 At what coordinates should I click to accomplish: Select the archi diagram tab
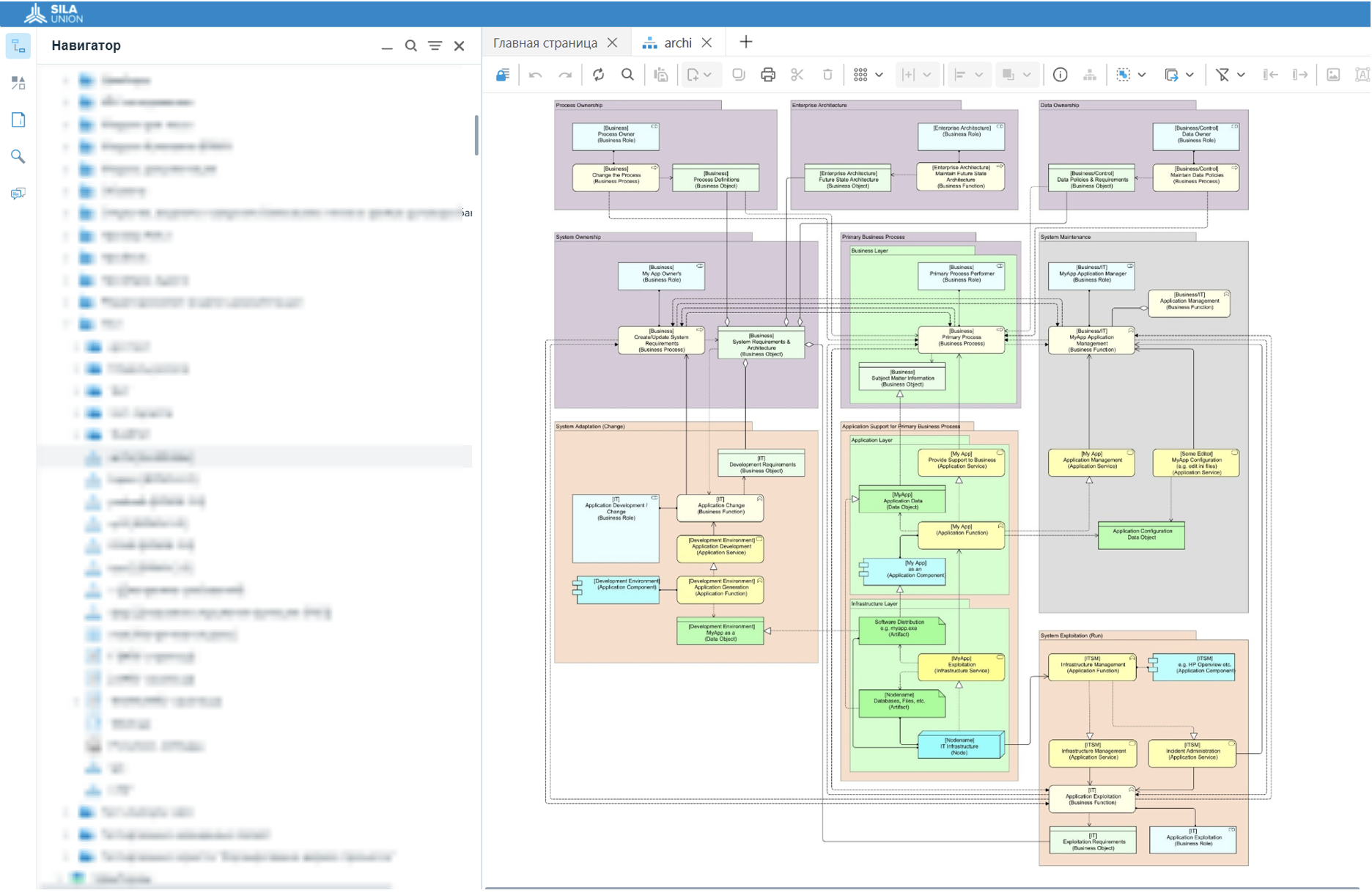click(677, 43)
